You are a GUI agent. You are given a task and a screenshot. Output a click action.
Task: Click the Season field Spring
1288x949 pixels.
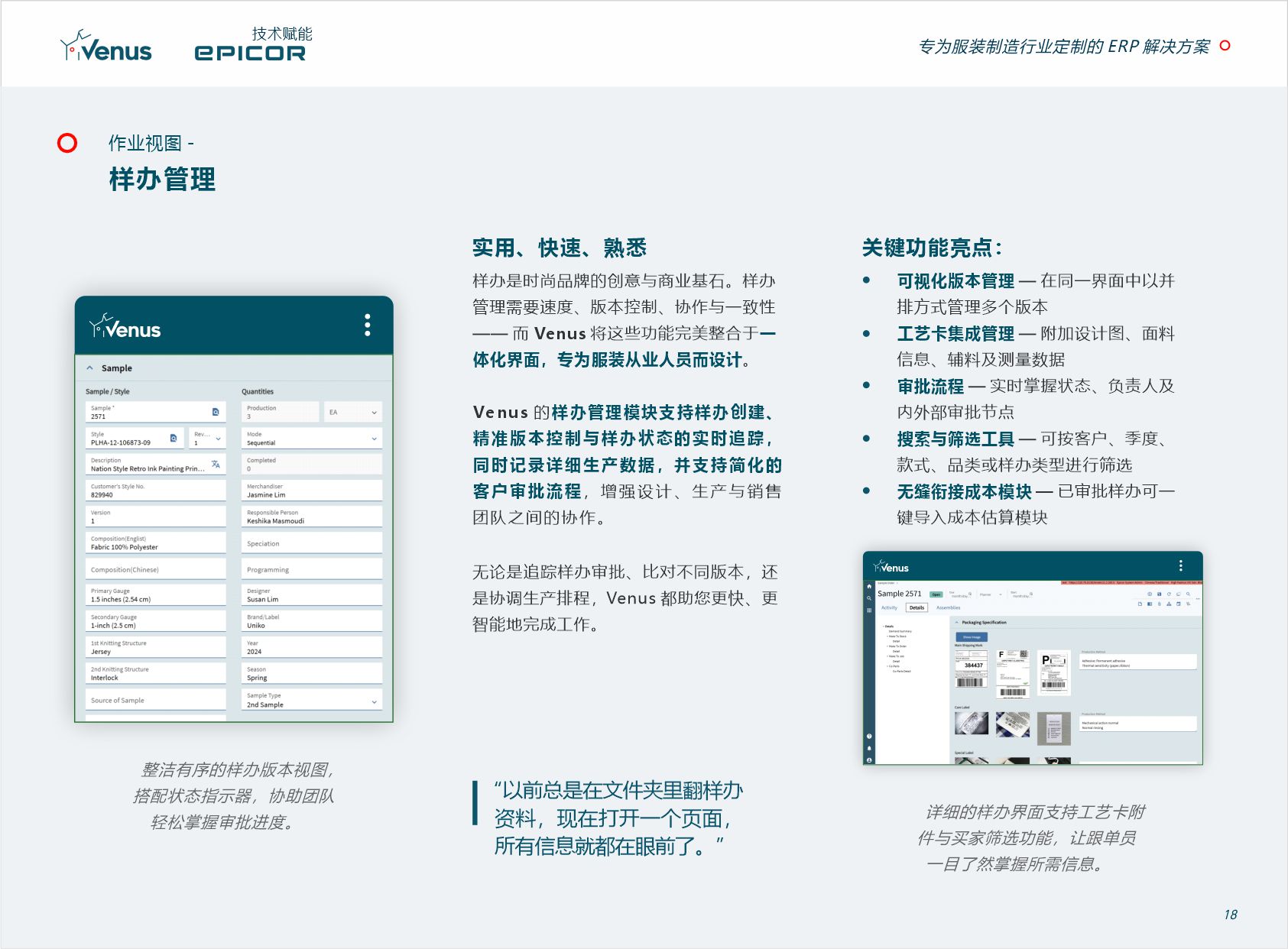coord(312,674)
